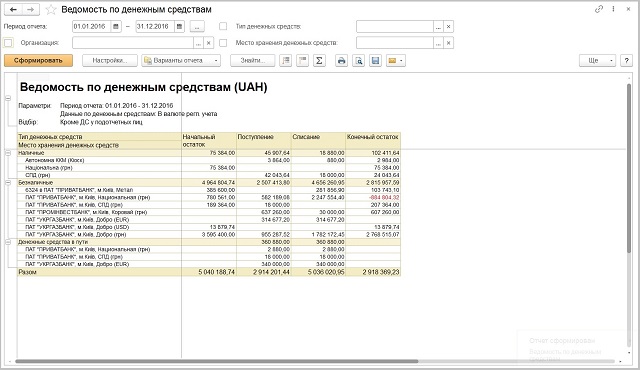
Task: Enable the Тип денежных средств filter checkbox
Action: pyautogui.click(x=223, y=26)
